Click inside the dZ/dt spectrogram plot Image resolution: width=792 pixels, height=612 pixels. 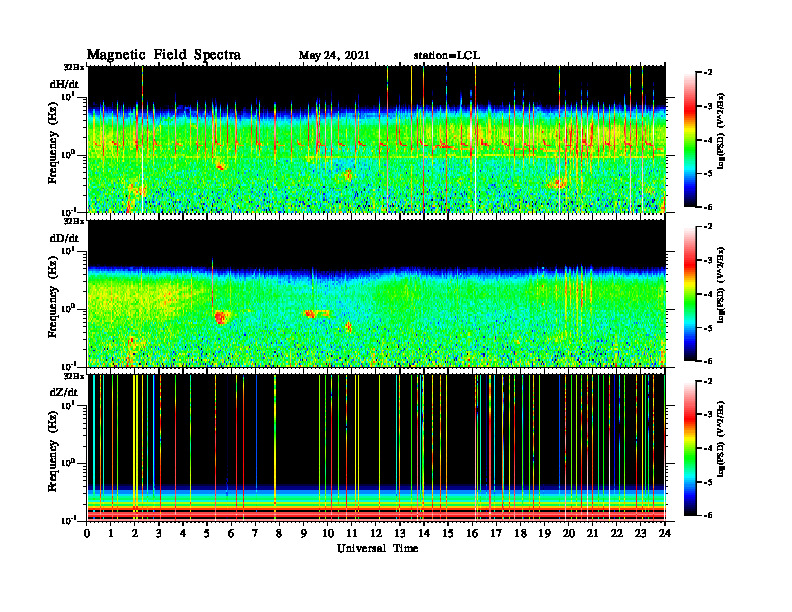point(377,447)
